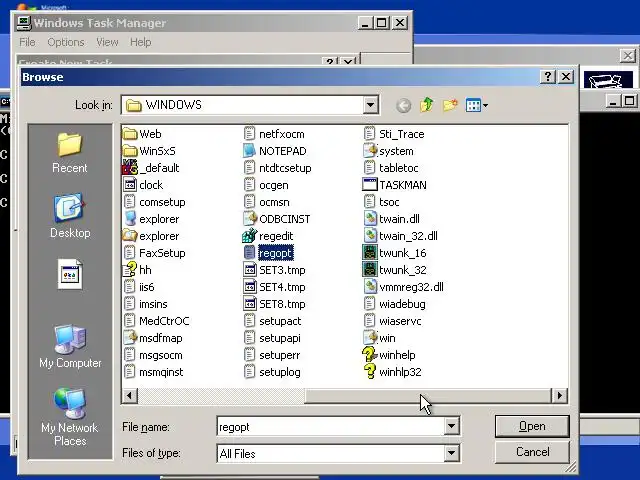The width and height of the screenshot is (640, 480).
Task: Select the twain_32.dll file
Action: [x=400, y=236]
